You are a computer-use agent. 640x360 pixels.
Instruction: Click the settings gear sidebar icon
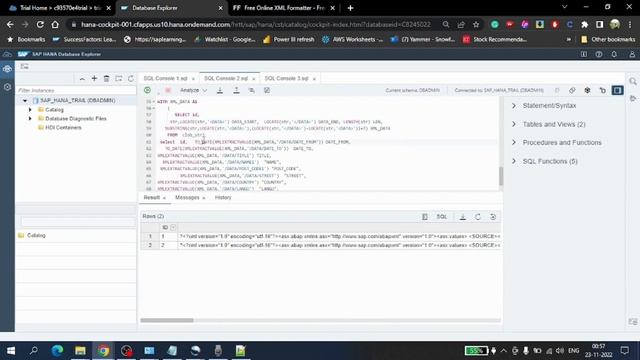(7, 87)
